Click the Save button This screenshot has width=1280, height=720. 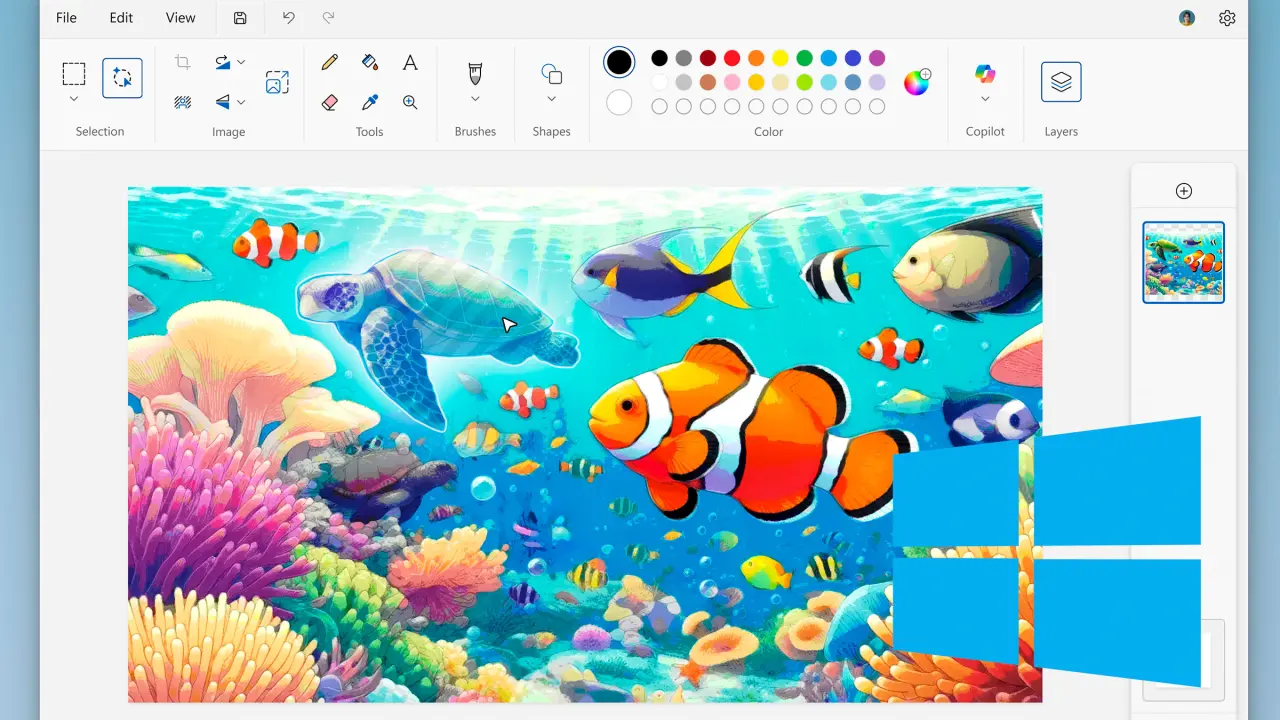pyautogui.click(x=240, y=18)
